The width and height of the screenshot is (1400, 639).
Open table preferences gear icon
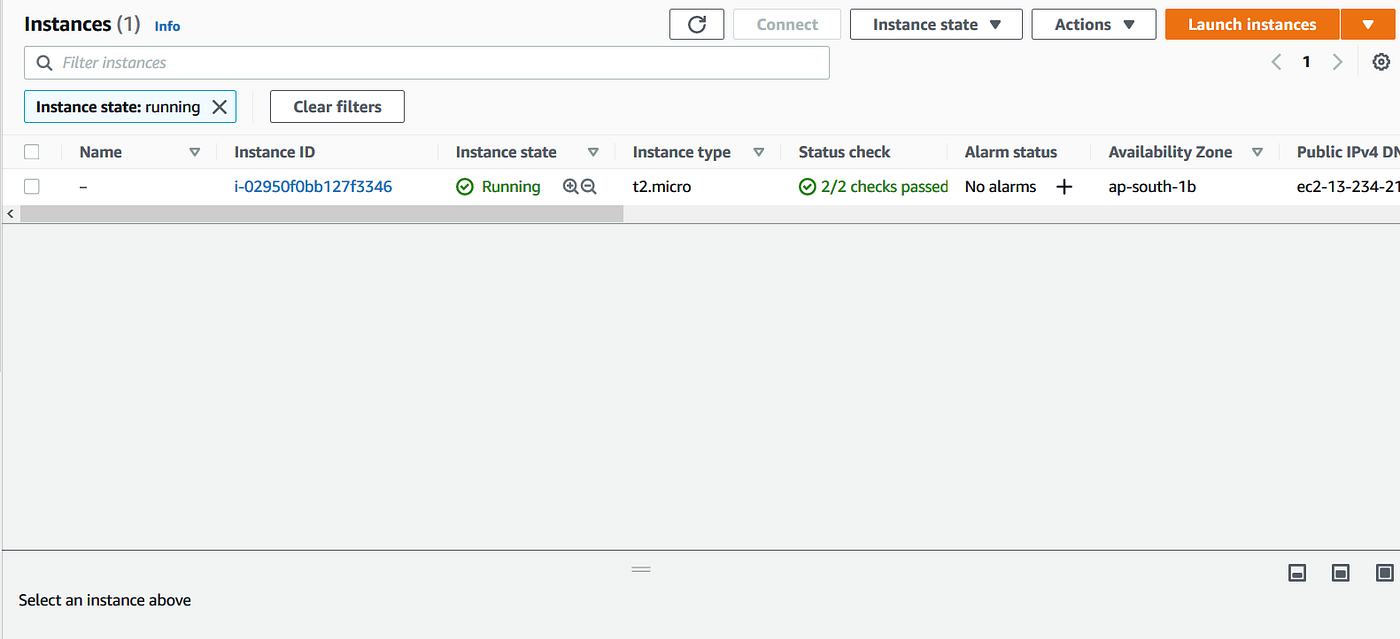click(1381, 62)
